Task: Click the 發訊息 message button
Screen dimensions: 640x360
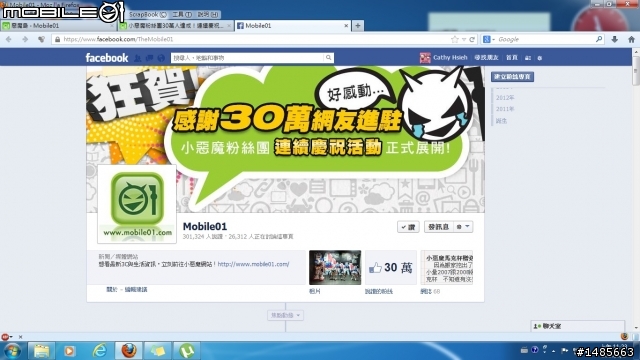Action: pyautogui.click(x=439, y=227)
